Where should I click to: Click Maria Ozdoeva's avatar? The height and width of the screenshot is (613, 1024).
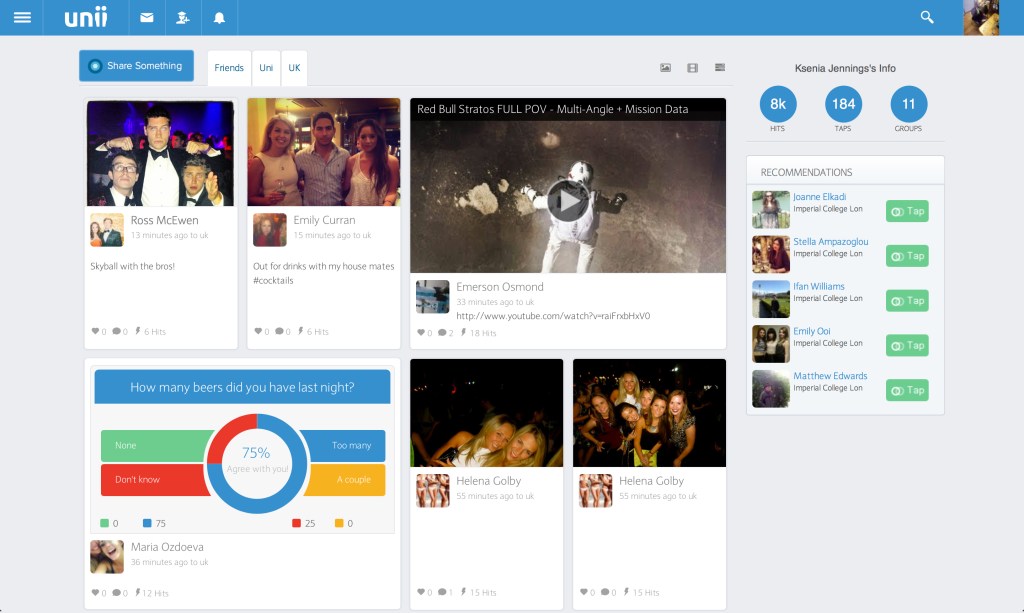pyautogui.click(x=107, y=557)
